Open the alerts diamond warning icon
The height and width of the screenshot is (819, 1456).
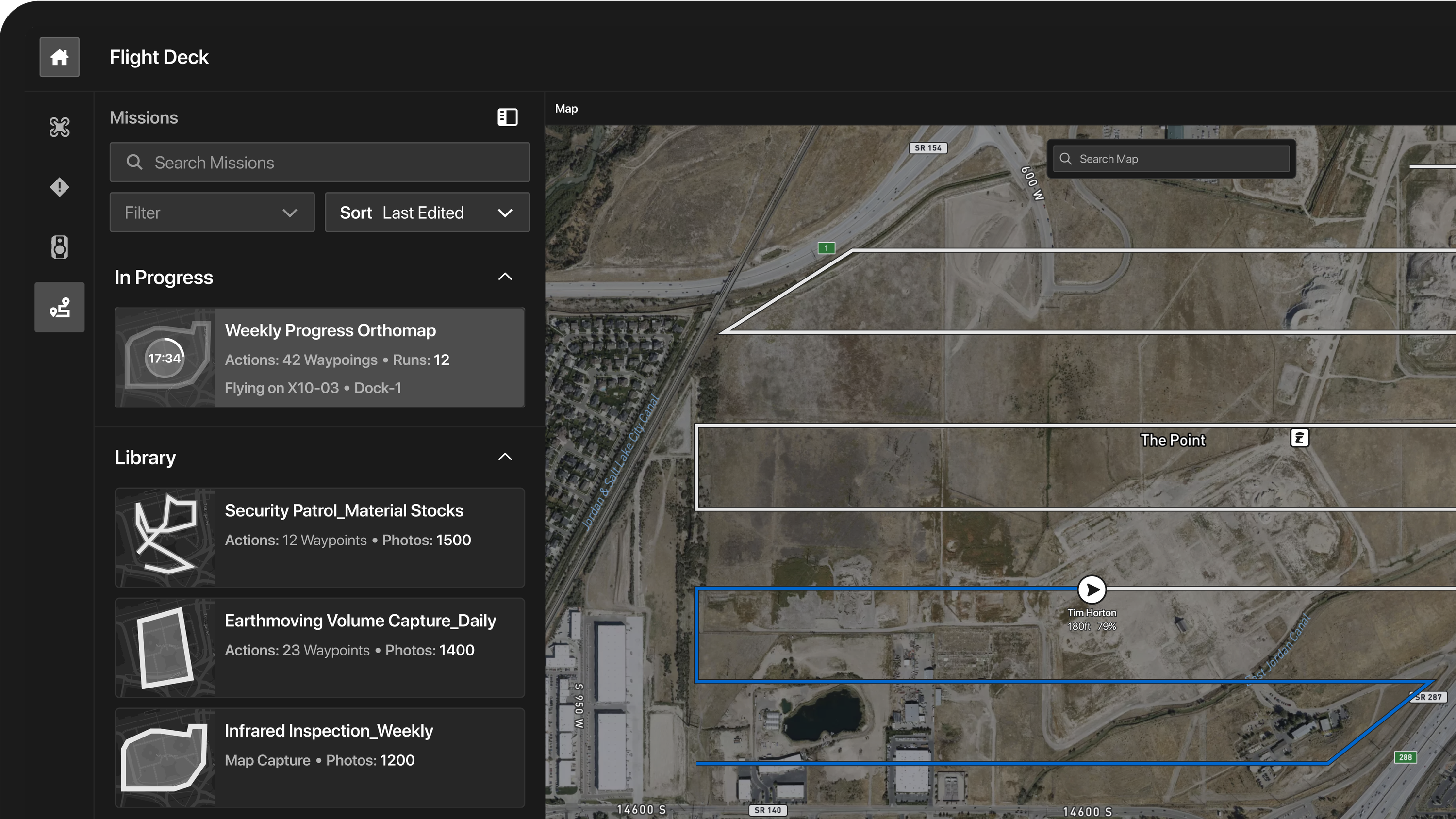point(59,187)
